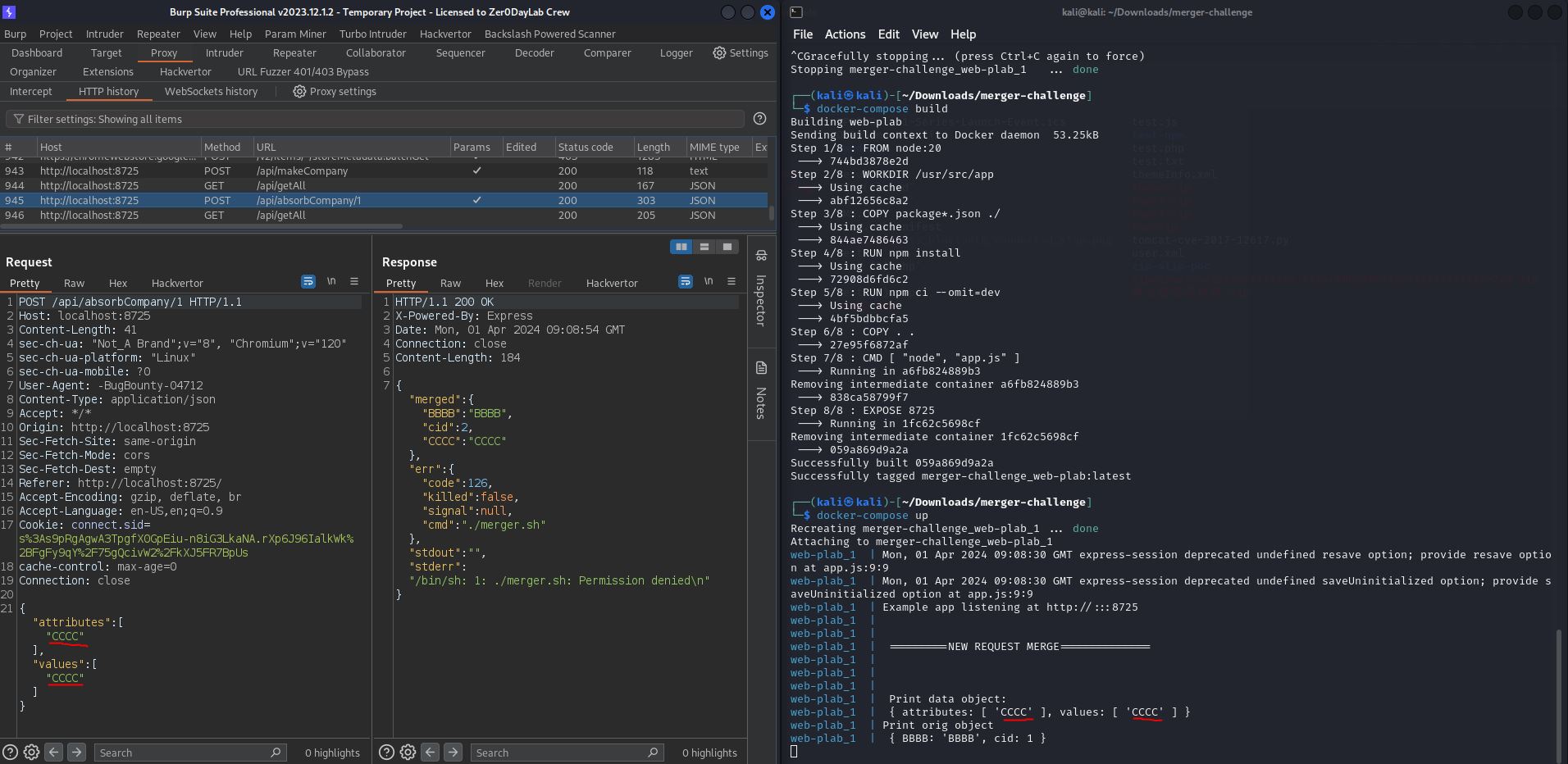
Task: Show Hex view of Request
Action: [x=118, y=283]
